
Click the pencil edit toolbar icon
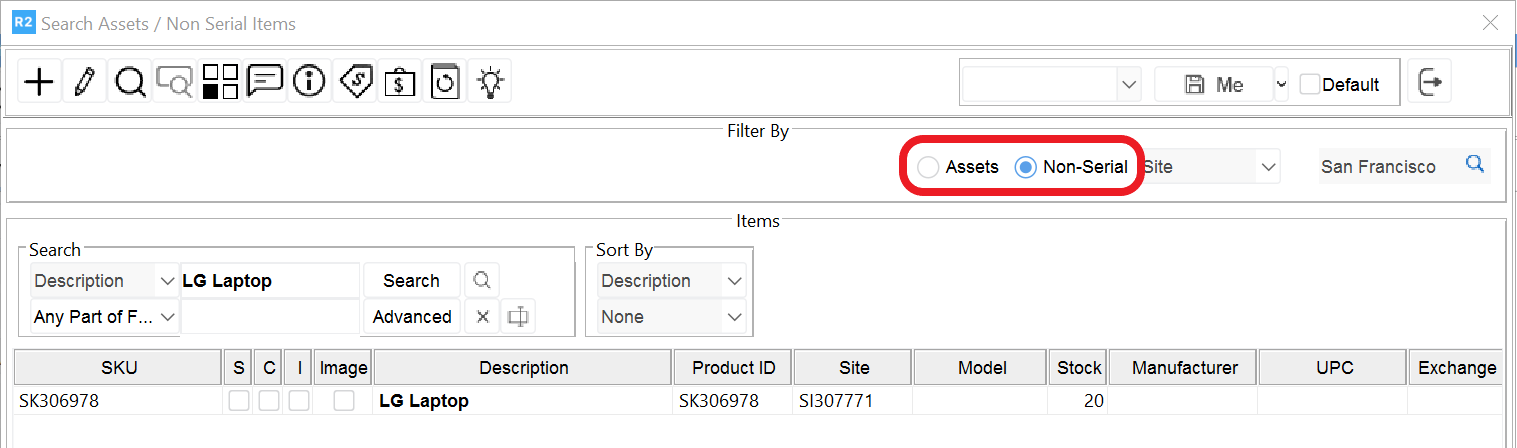coord(85,82)
